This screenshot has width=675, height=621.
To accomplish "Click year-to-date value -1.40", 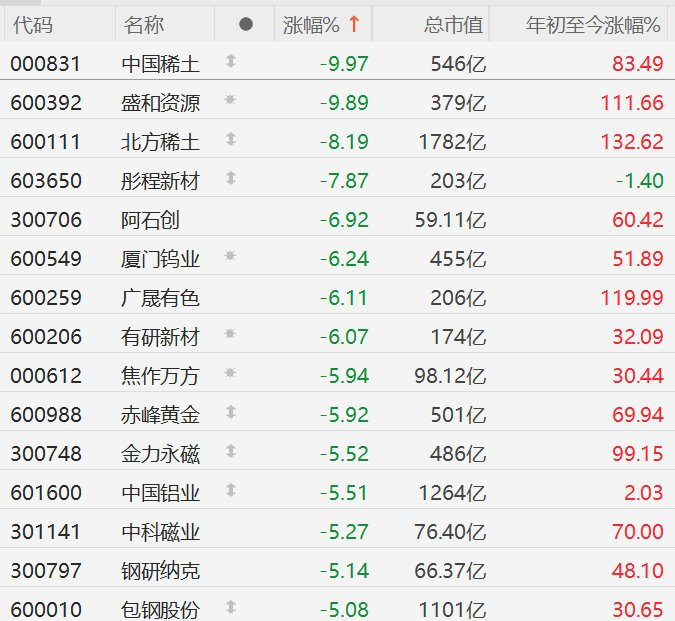I will click(x=640, y=181).
